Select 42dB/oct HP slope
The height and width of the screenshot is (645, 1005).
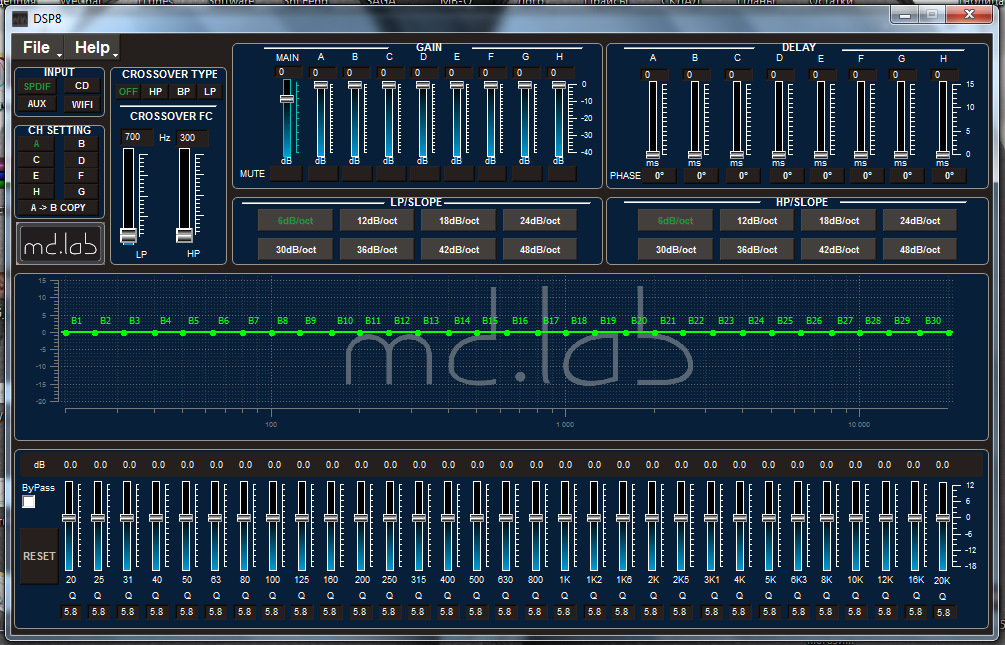point(838,249)
